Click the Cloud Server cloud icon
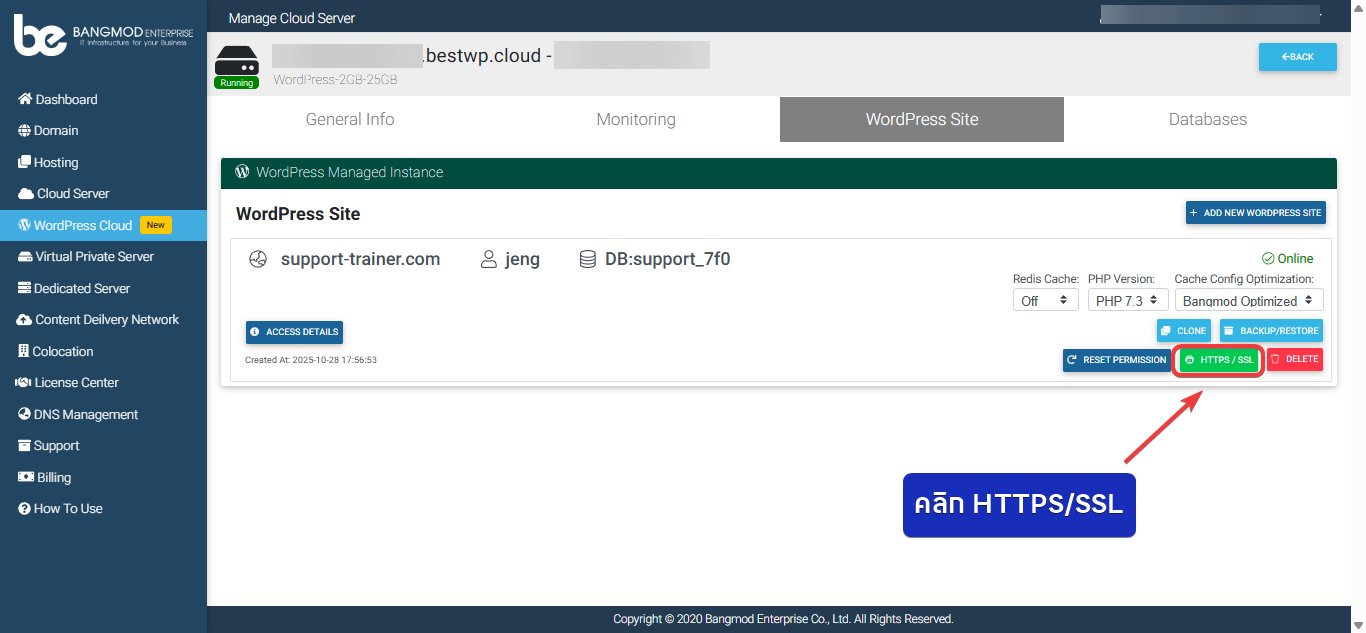The image size is (1366, 633). pos(26,194)
